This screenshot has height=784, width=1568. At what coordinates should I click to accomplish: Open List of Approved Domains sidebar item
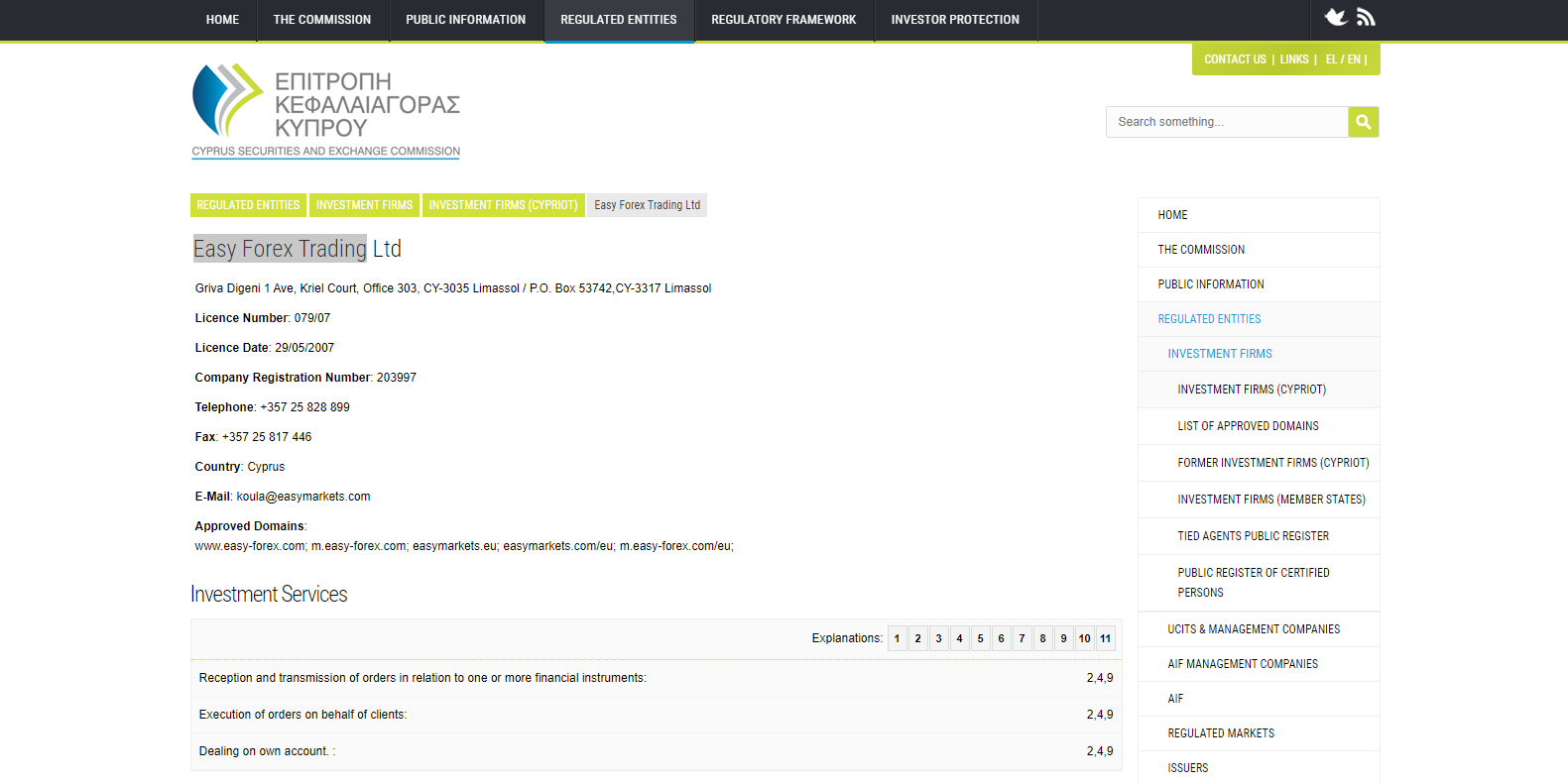[1259, 426]
